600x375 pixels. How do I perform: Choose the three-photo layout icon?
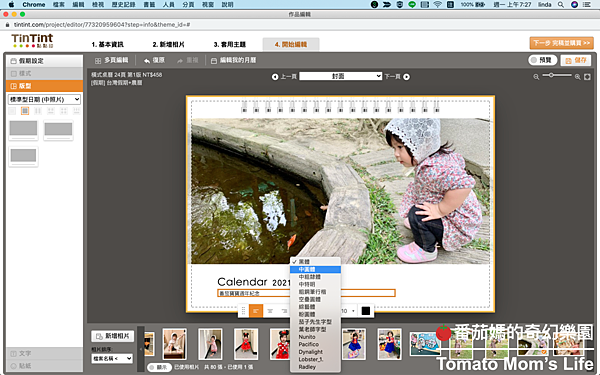tap(51, 111)
